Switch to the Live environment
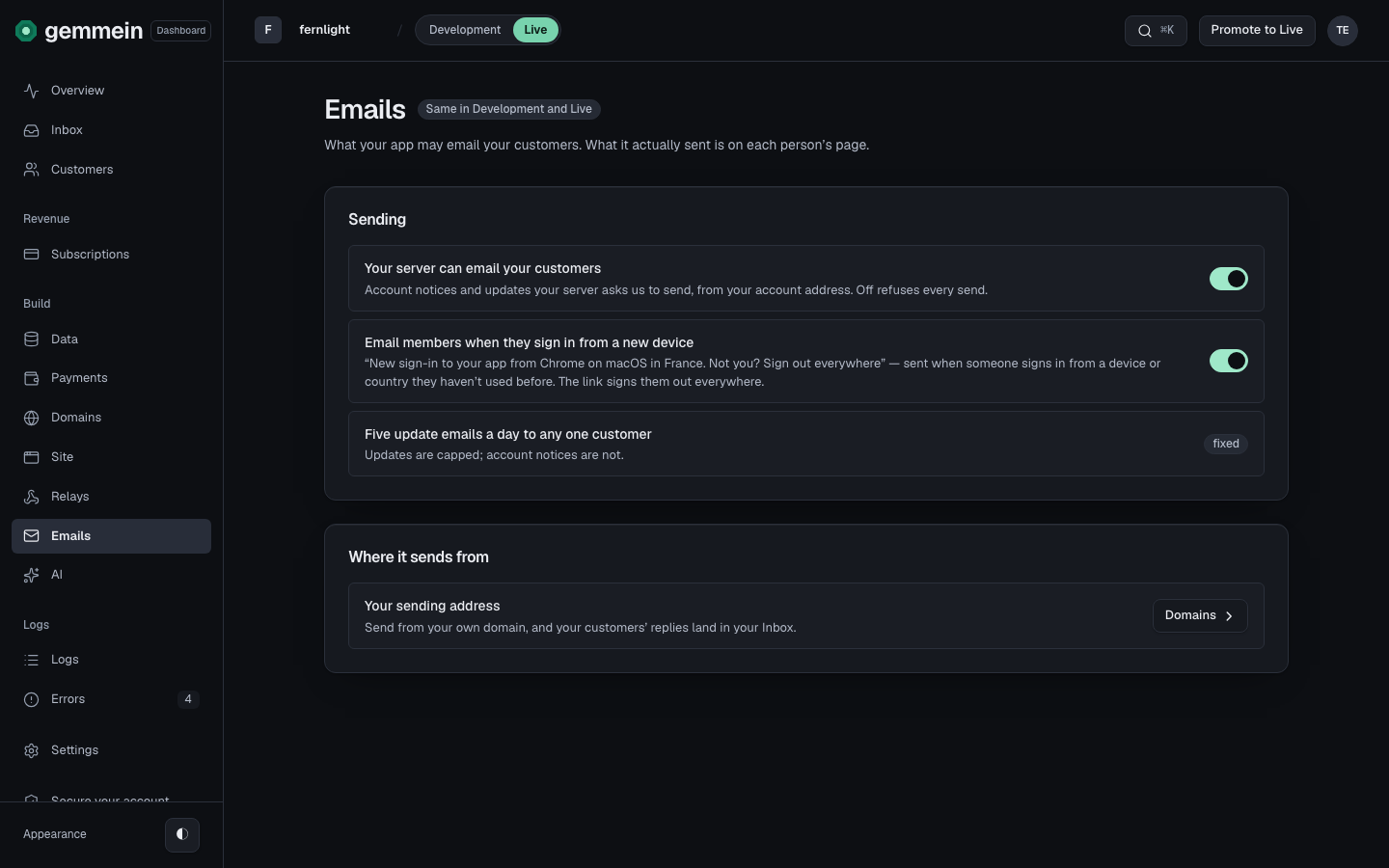 pyautogui.click(x=535, y=30)
